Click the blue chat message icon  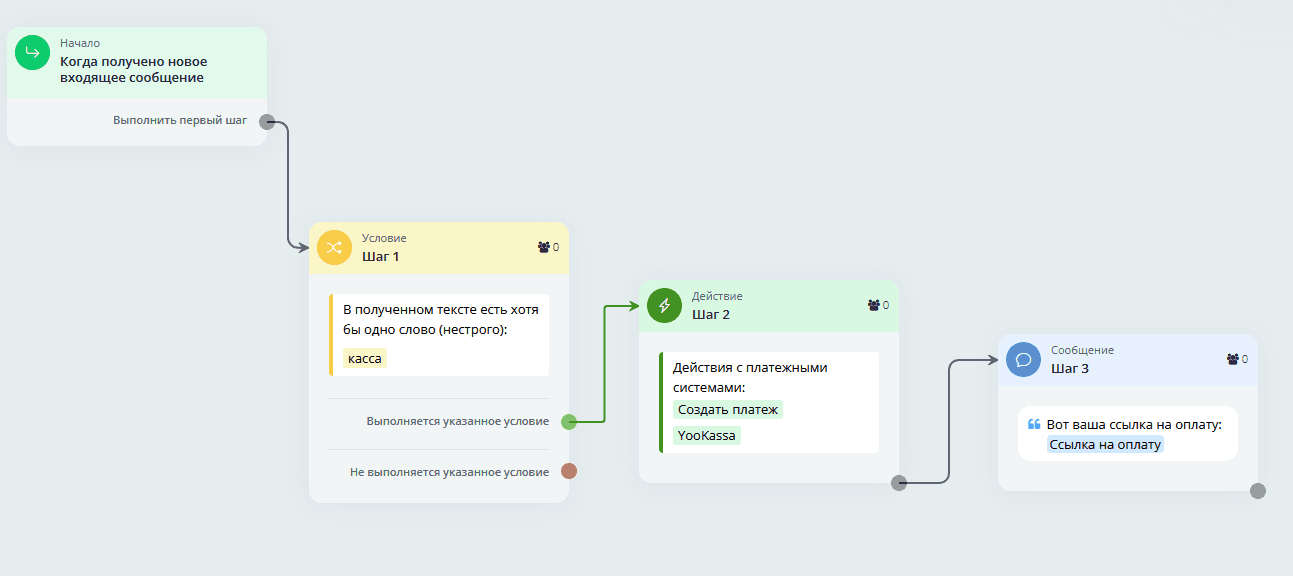(x=1023, y=359)
